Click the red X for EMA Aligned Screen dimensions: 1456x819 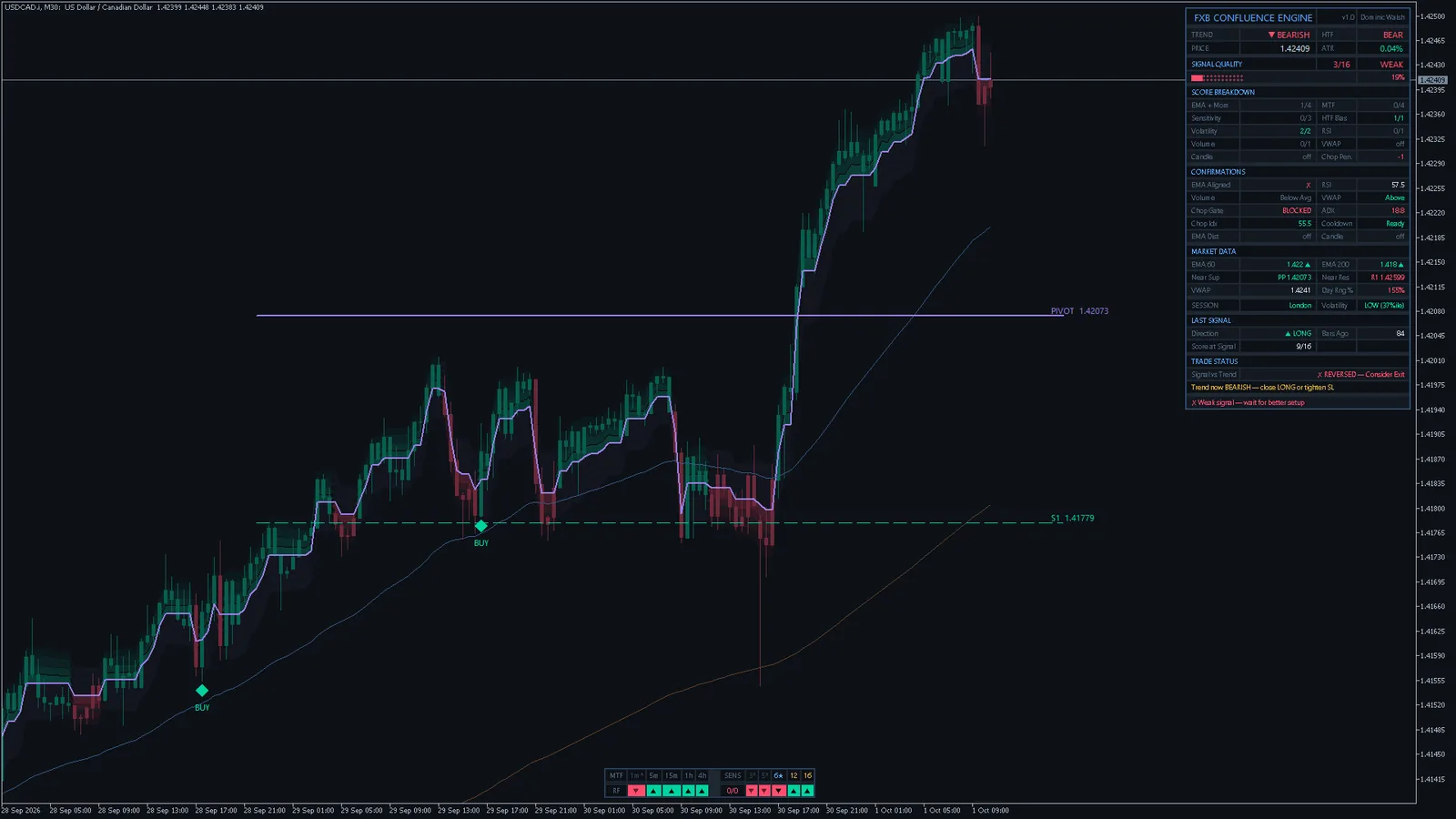tap(1309, 185)
